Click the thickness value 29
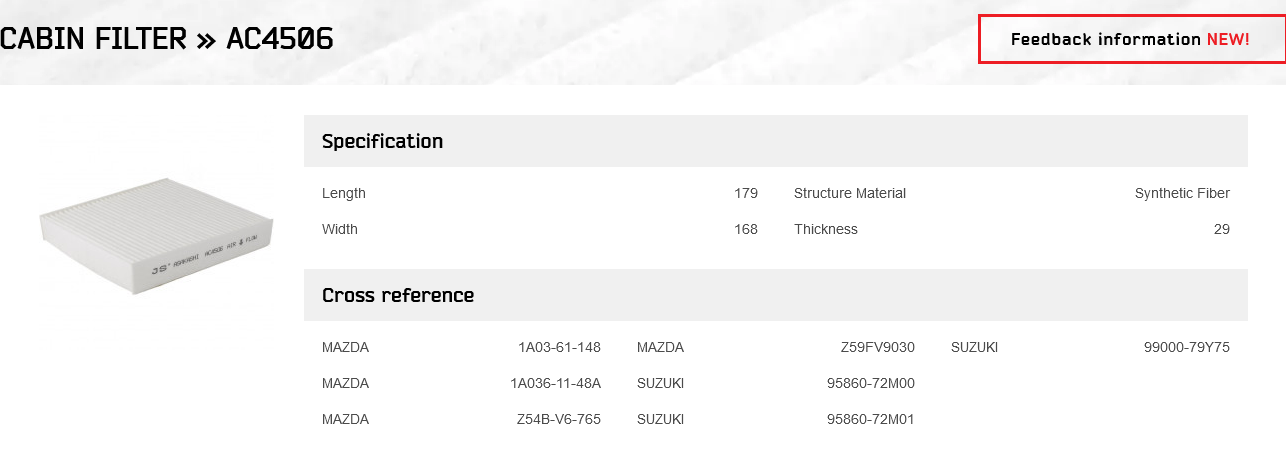The height and width of the screenshot is (464, 1286). 1222,230
